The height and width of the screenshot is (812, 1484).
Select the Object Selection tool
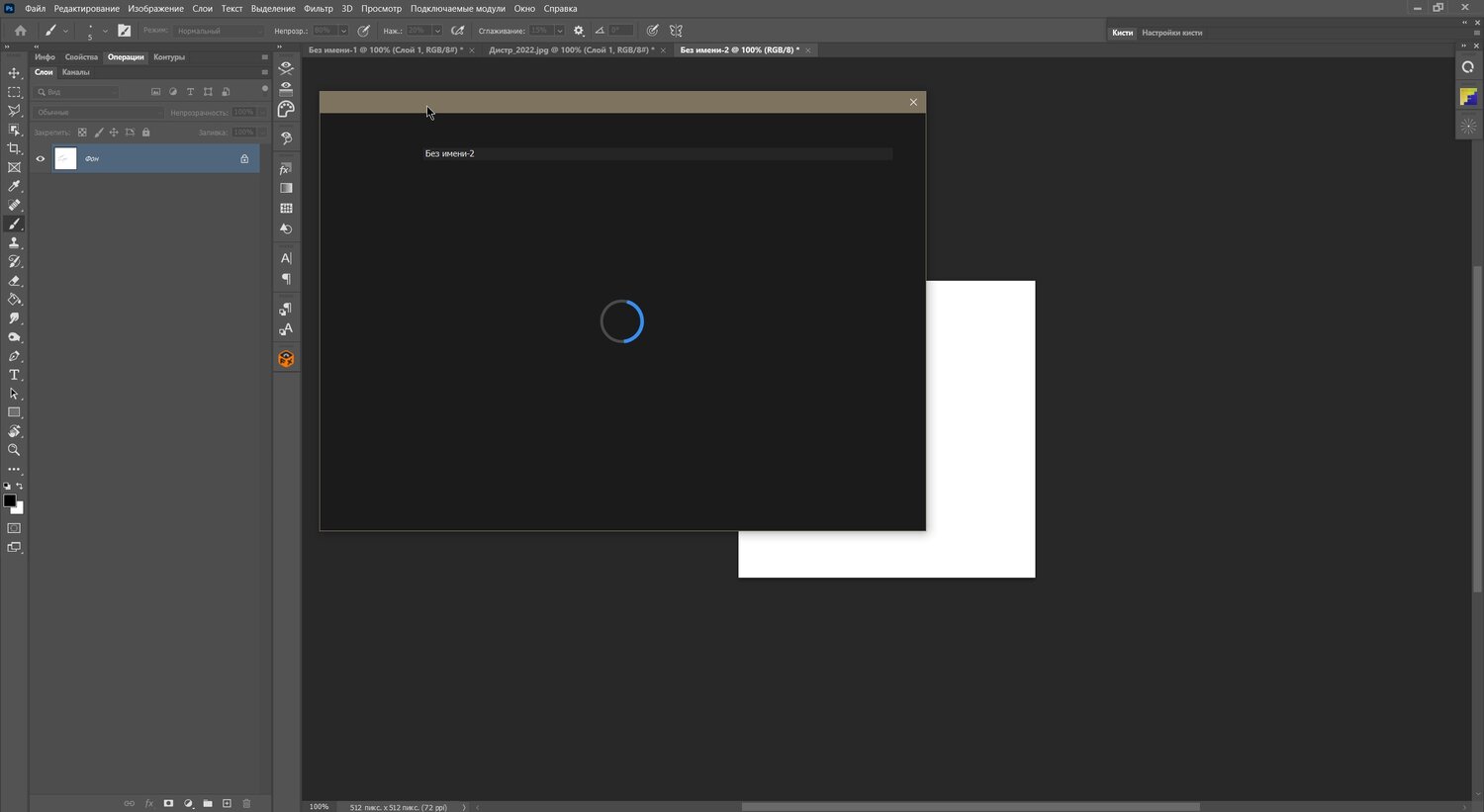14,130
